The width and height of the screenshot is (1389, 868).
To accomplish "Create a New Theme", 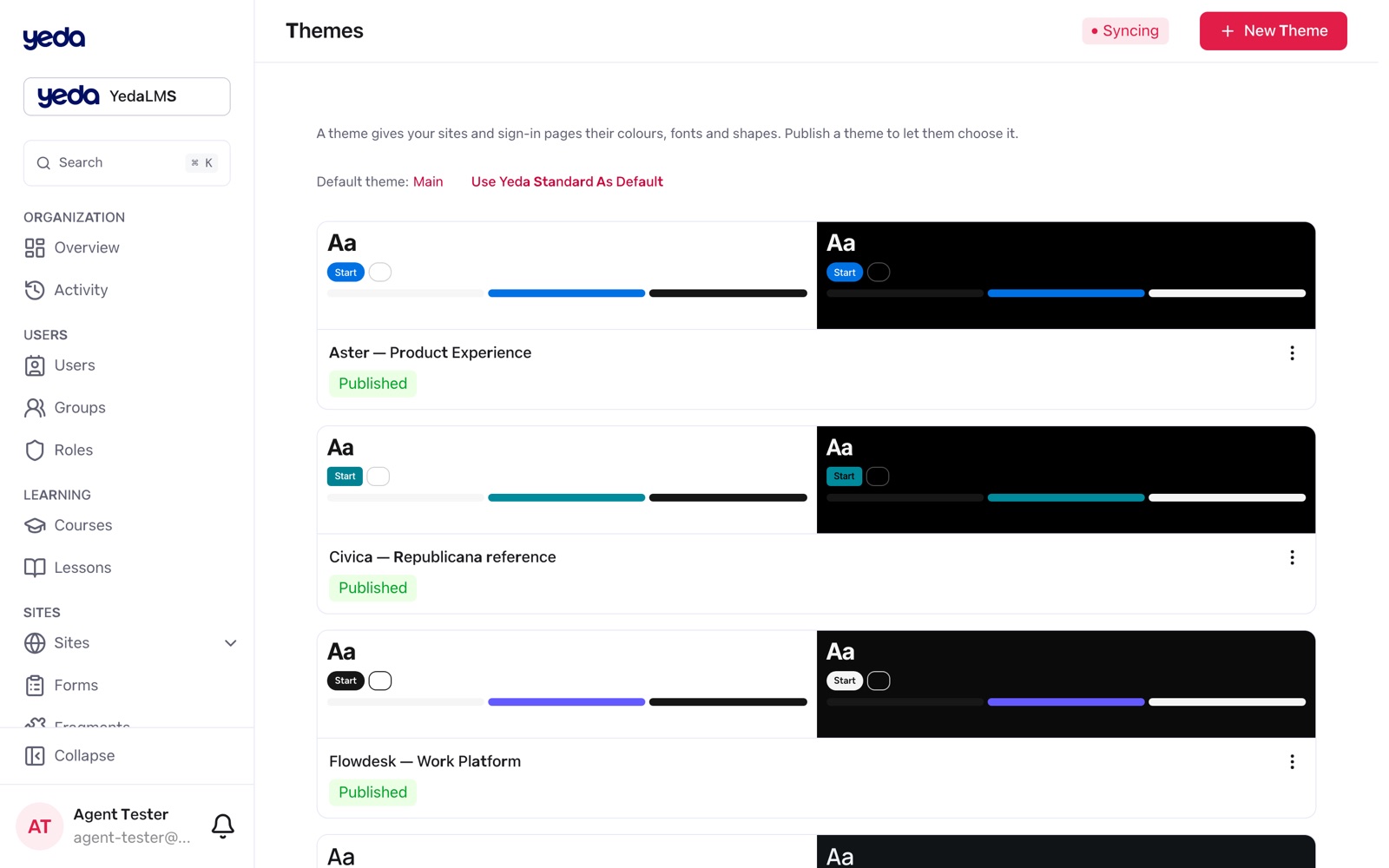I will click(x=1273, y=31).
